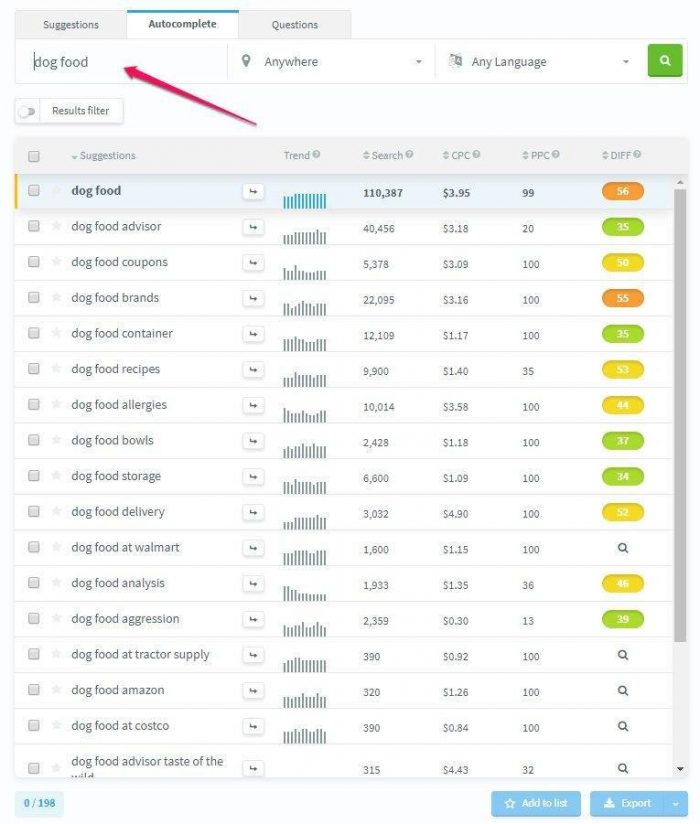The width and height of the screenshot is (700, 824).
Task: Click the arrow icon beside dog food recipes
Action: click(x=253, y=370)
